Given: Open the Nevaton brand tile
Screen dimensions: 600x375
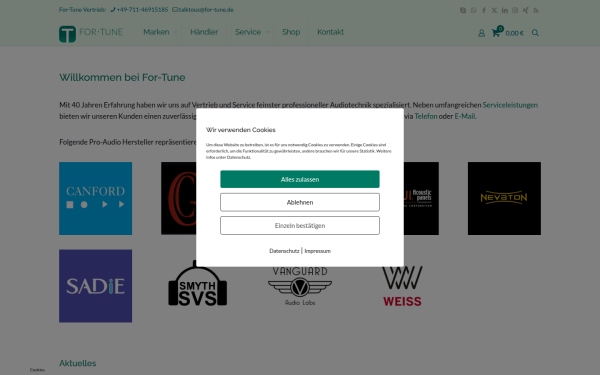Looking at the screenshot, I should click(x=504, y=198).
